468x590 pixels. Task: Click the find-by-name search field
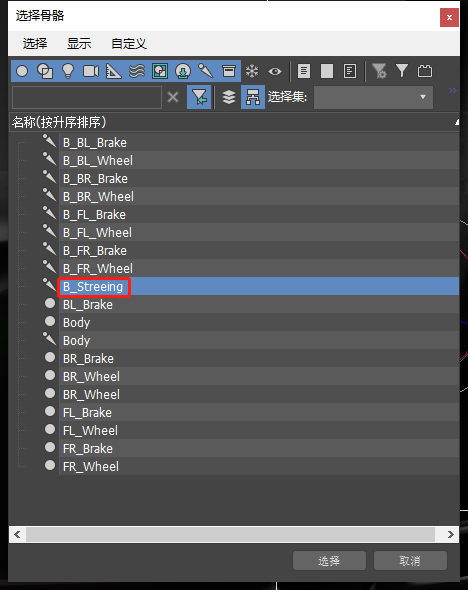(87, 97)
